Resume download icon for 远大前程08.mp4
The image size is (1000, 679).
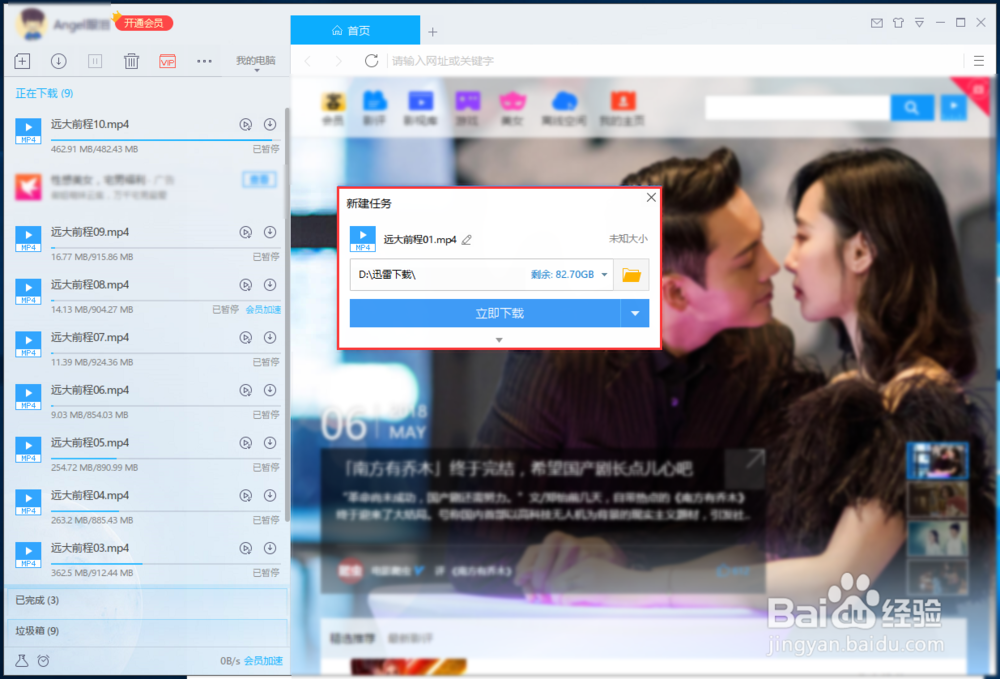click(270, 285)
